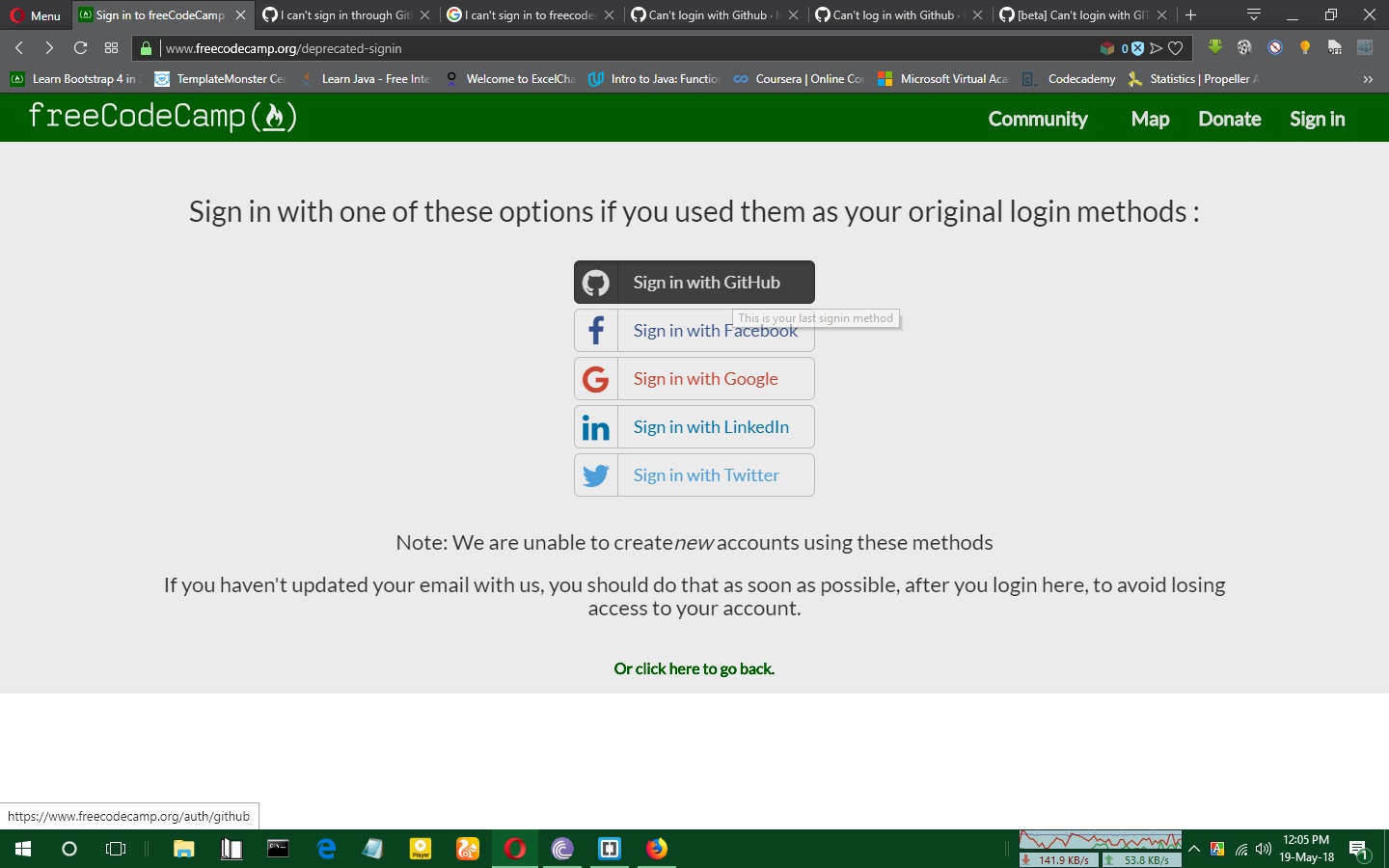The width and height of the screenshot is (1389, 868).
Task: Open the ad blocker shield in address bar
Action: coord(1139,48)
